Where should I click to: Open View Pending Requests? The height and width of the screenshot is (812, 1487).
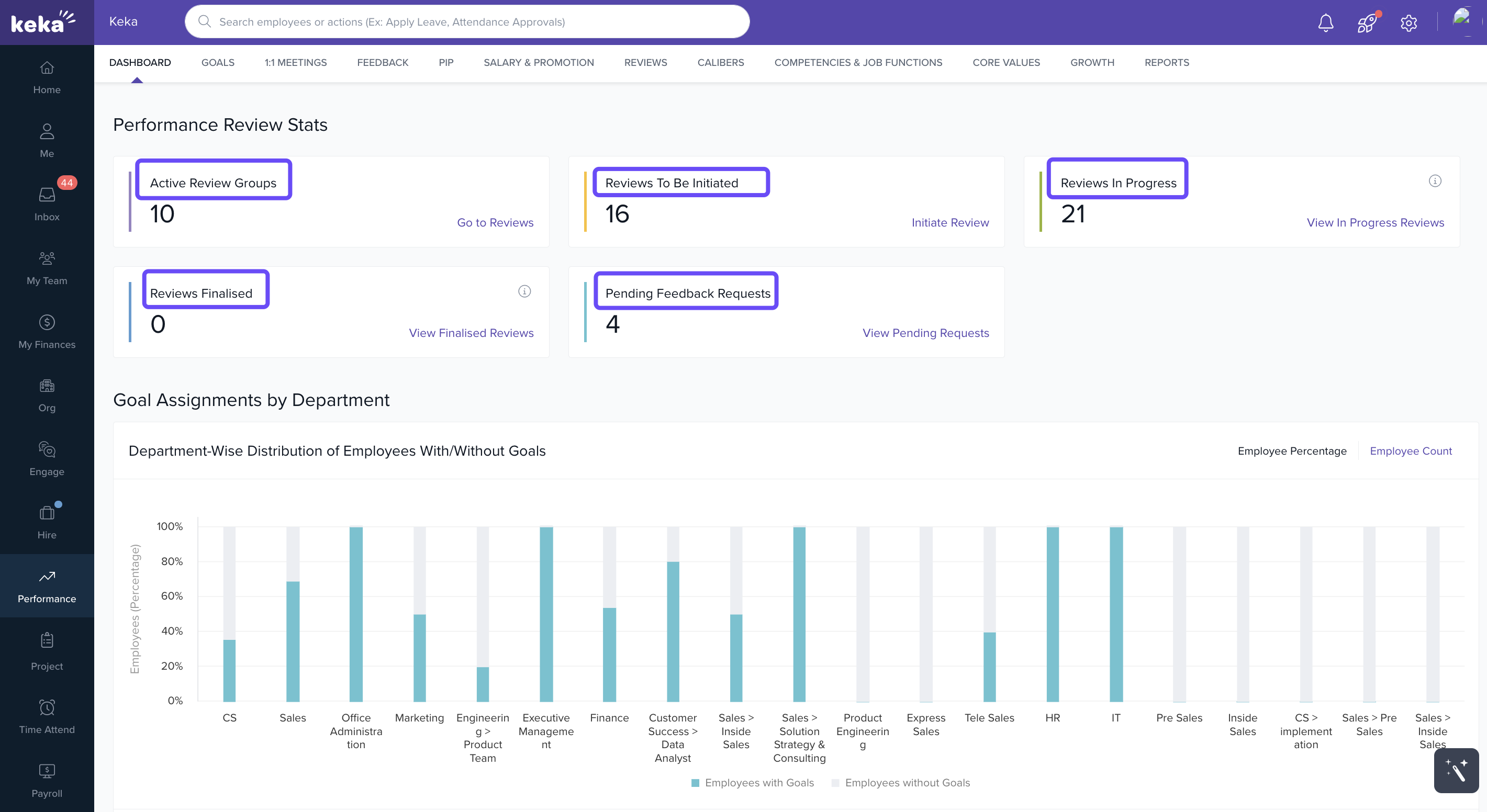pos(925,333)
